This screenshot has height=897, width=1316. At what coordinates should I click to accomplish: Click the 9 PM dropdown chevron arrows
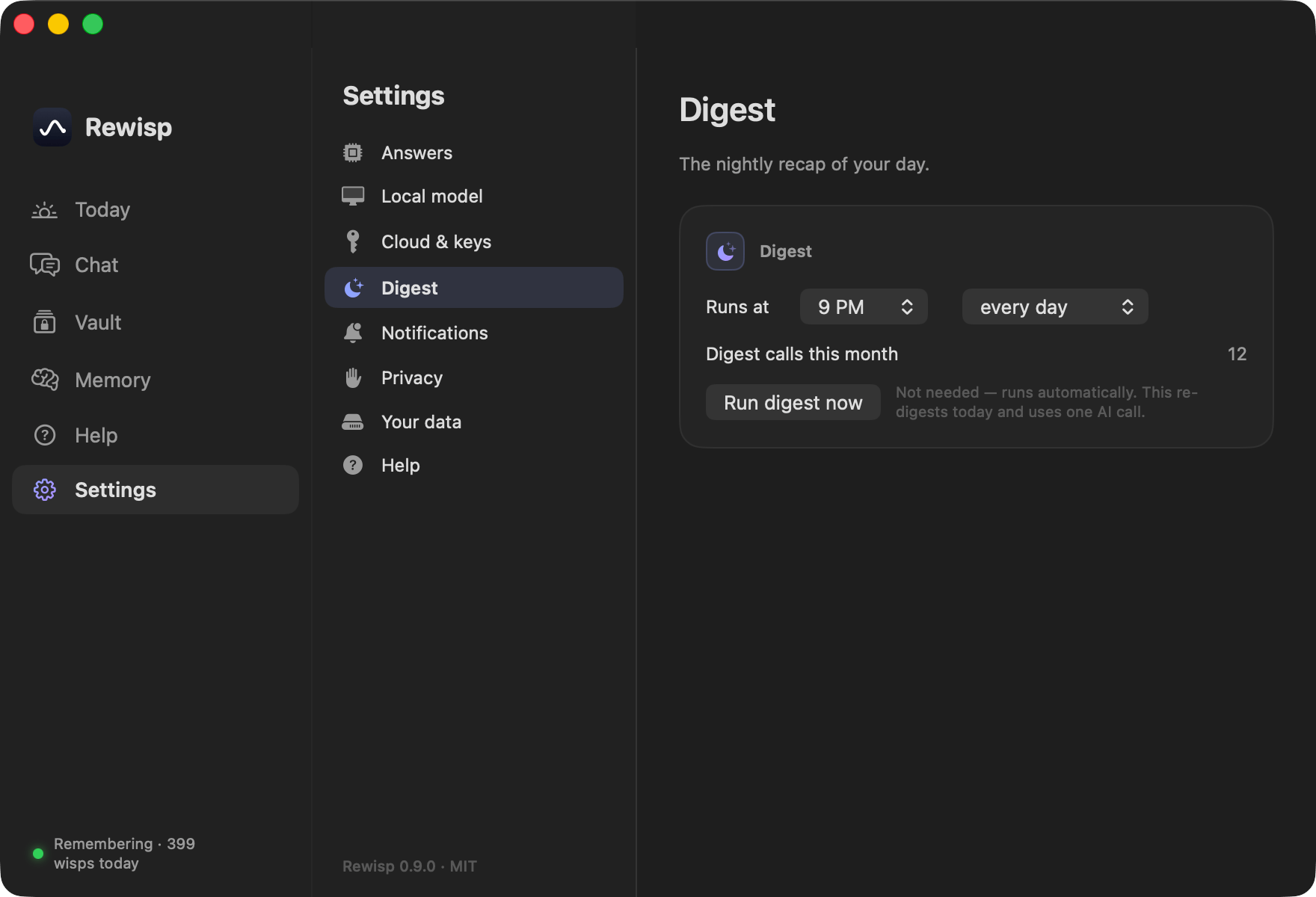pos(907,306)
